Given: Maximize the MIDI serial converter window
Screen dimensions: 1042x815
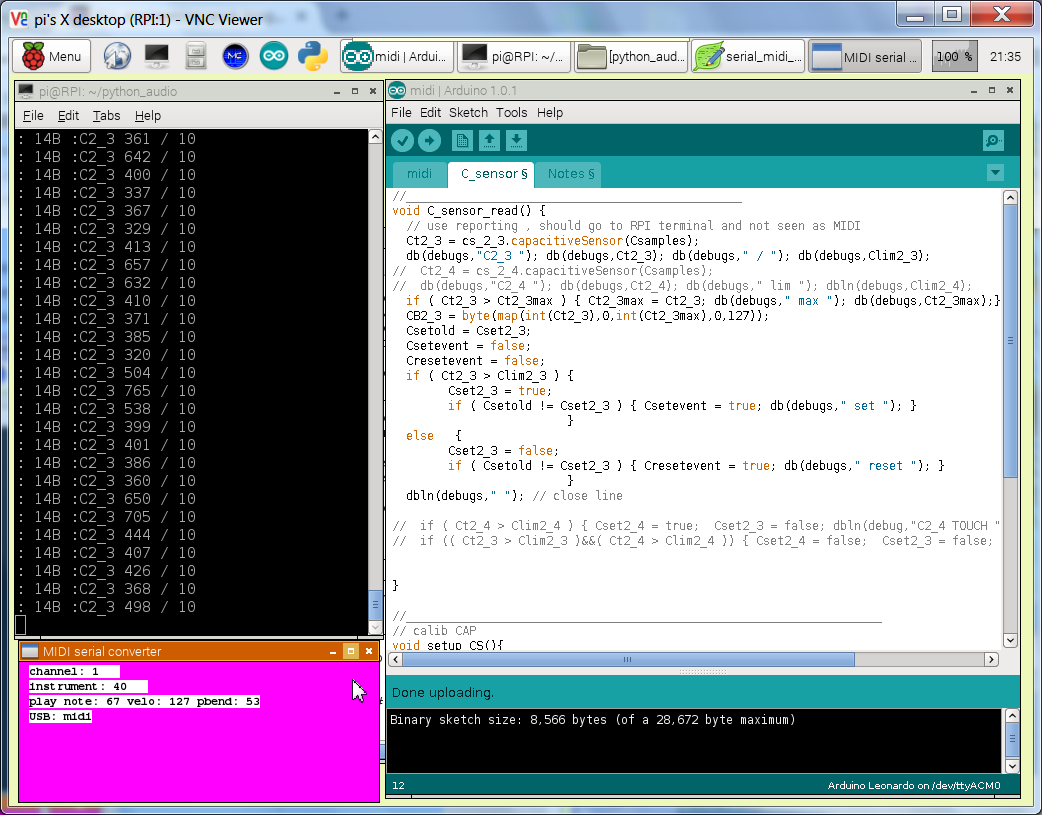Looking at the screenshot, I should [x=350, y=651].
